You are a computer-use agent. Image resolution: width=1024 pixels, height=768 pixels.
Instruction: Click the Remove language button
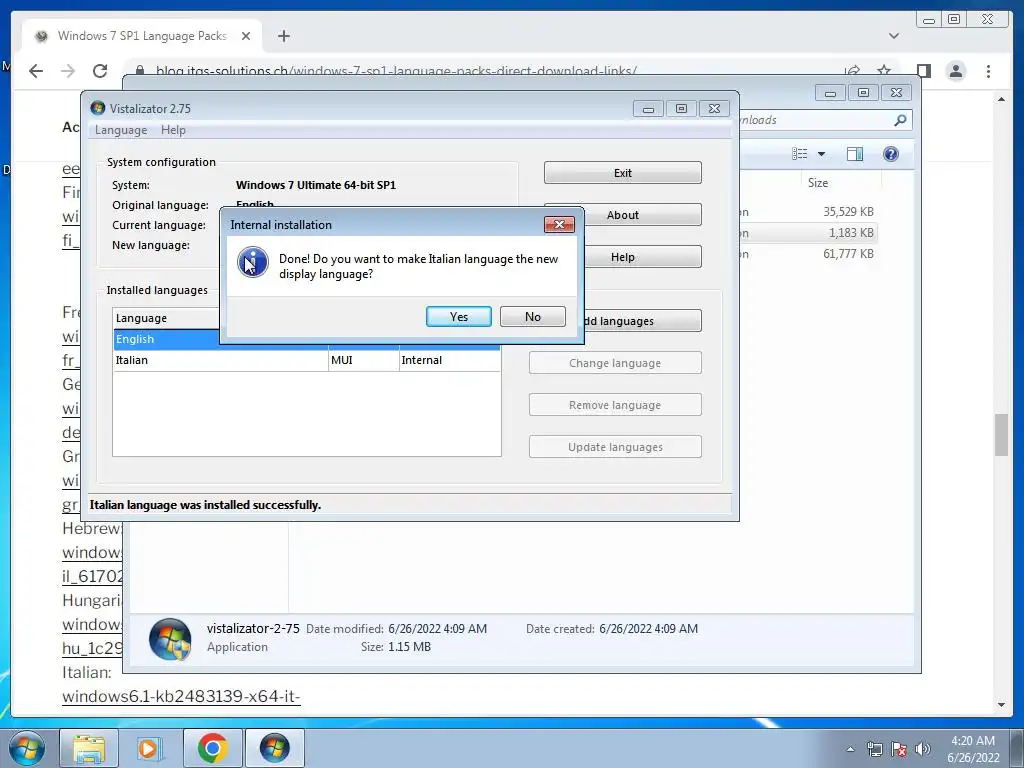[x=615, y=405]
